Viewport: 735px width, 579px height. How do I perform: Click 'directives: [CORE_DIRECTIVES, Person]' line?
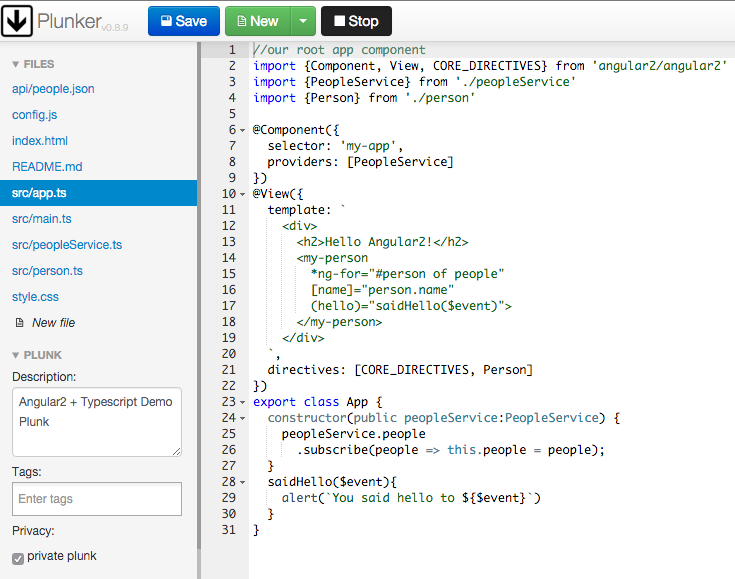pyautogui.click(x=400, y=370)
